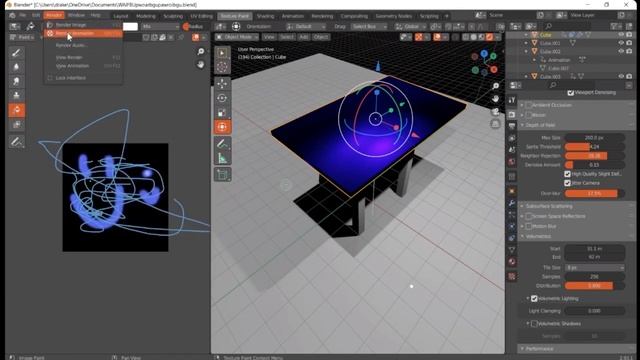
Task: Click the Blender logo menu icon
Action: click(x=12, y=16)
